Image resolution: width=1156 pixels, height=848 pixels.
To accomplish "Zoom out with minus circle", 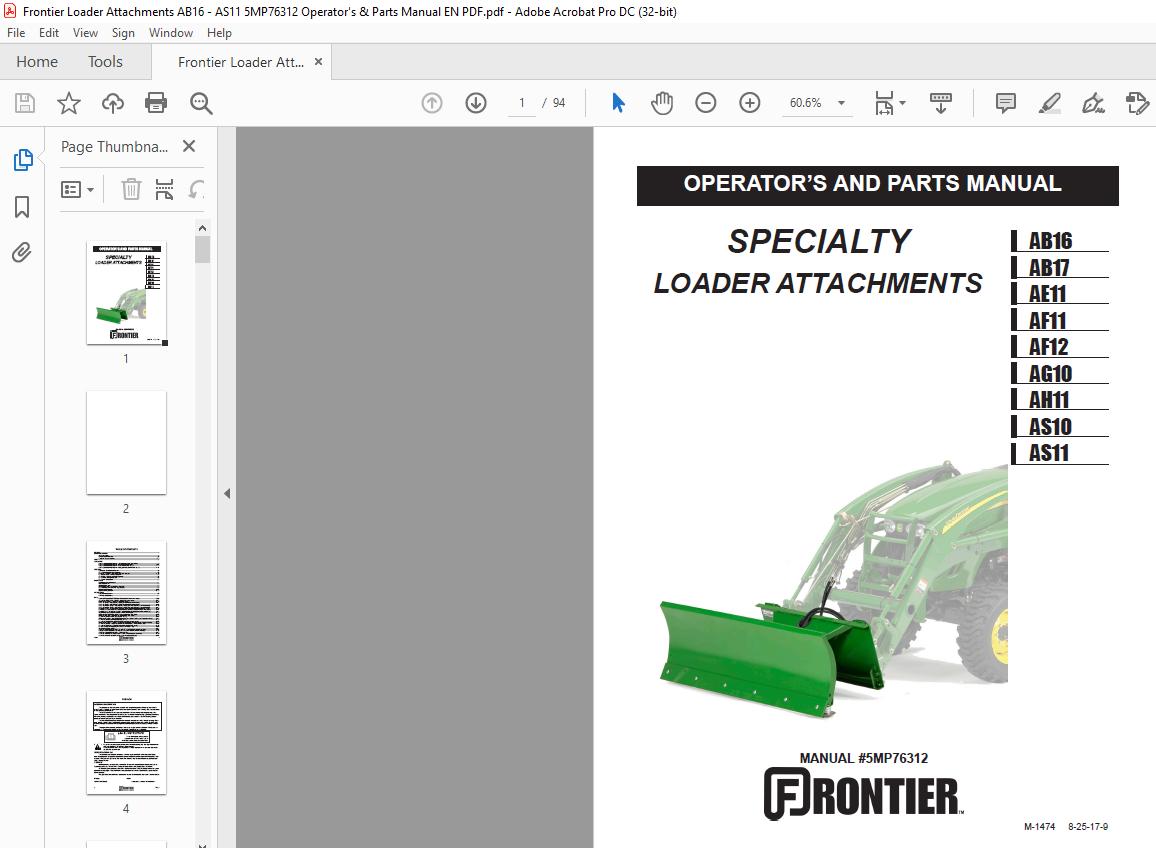I will pyautogui.click(x=706, y=102).
